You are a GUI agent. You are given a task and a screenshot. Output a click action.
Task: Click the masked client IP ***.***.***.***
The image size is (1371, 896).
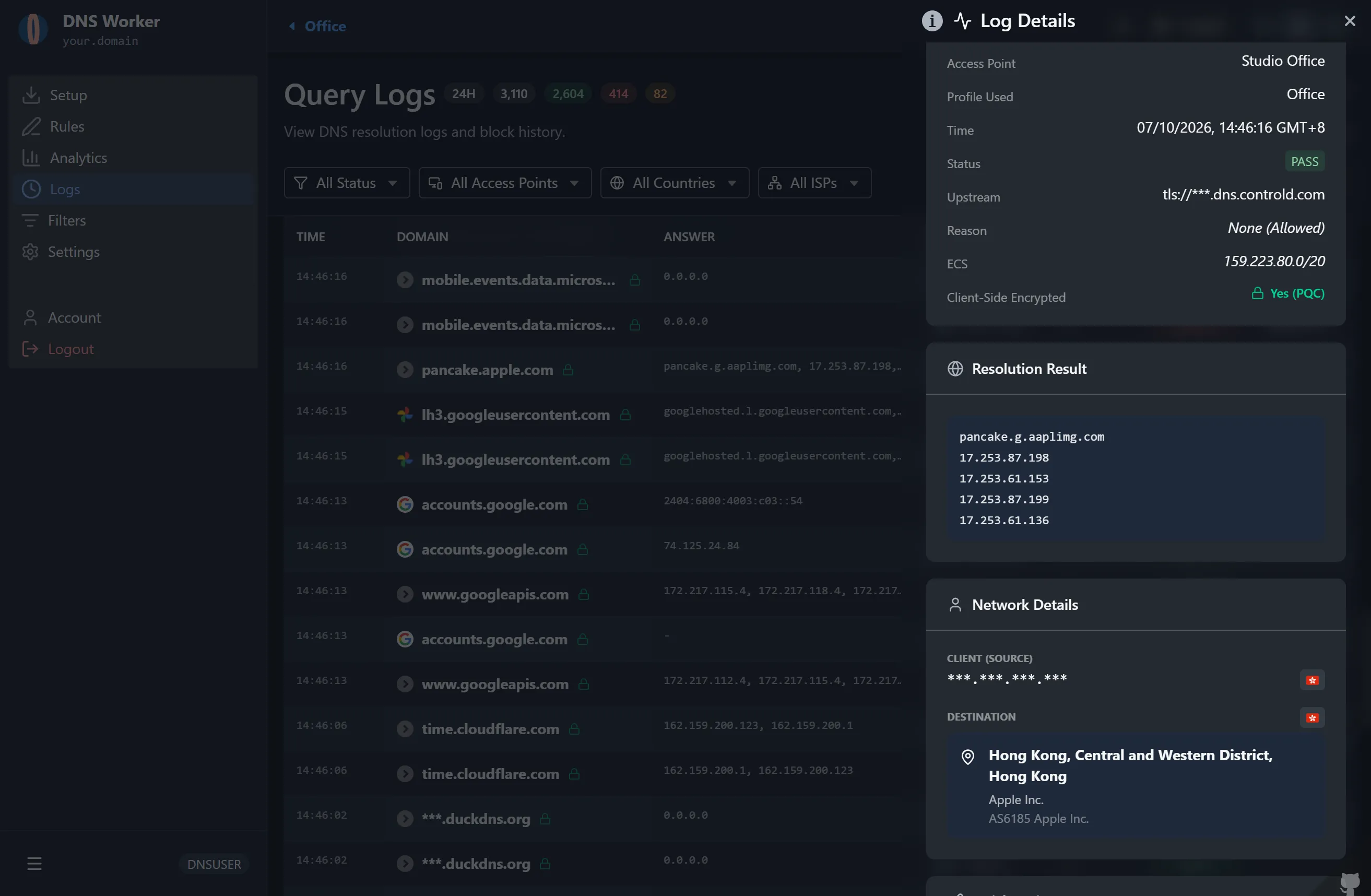coord(1007,679)
